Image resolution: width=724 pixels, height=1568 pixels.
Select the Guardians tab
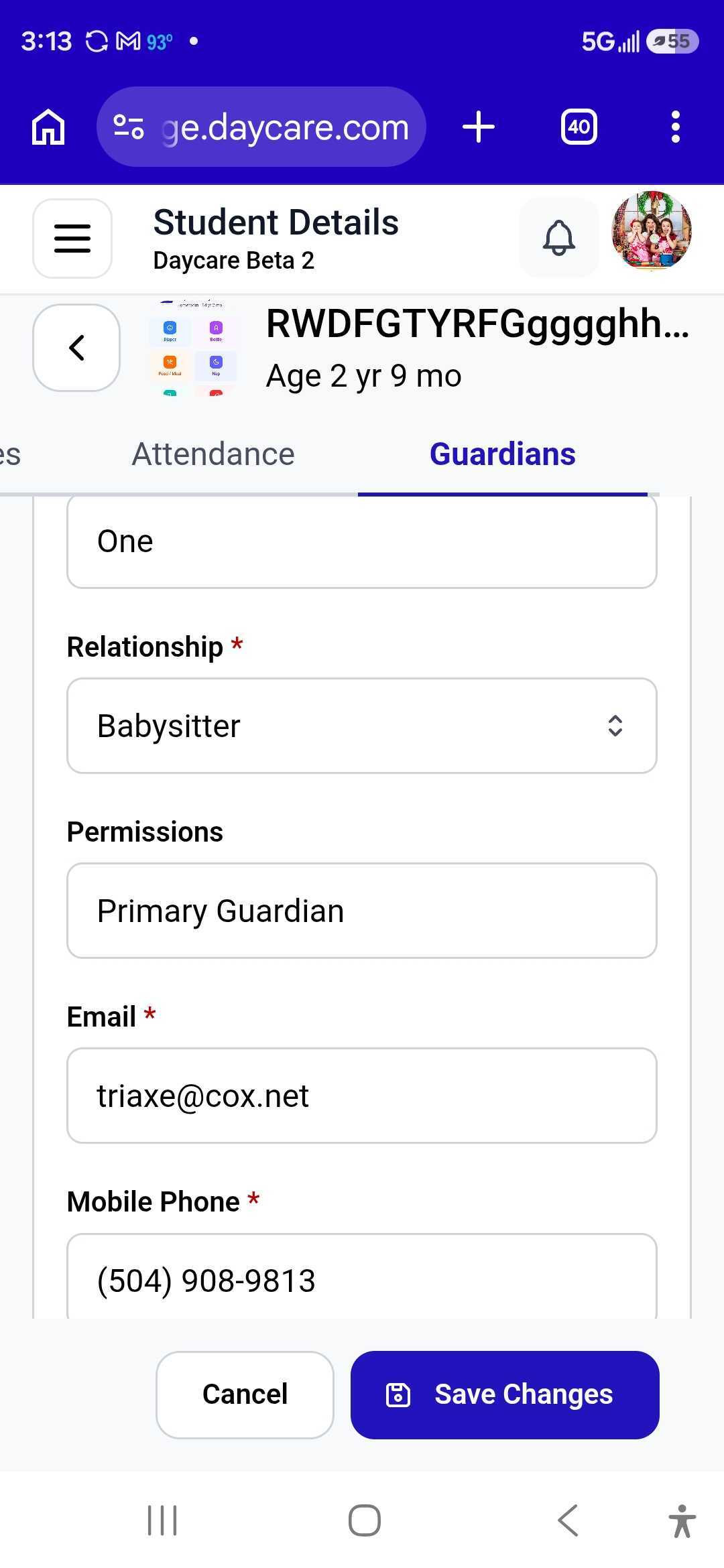point(503,454)
